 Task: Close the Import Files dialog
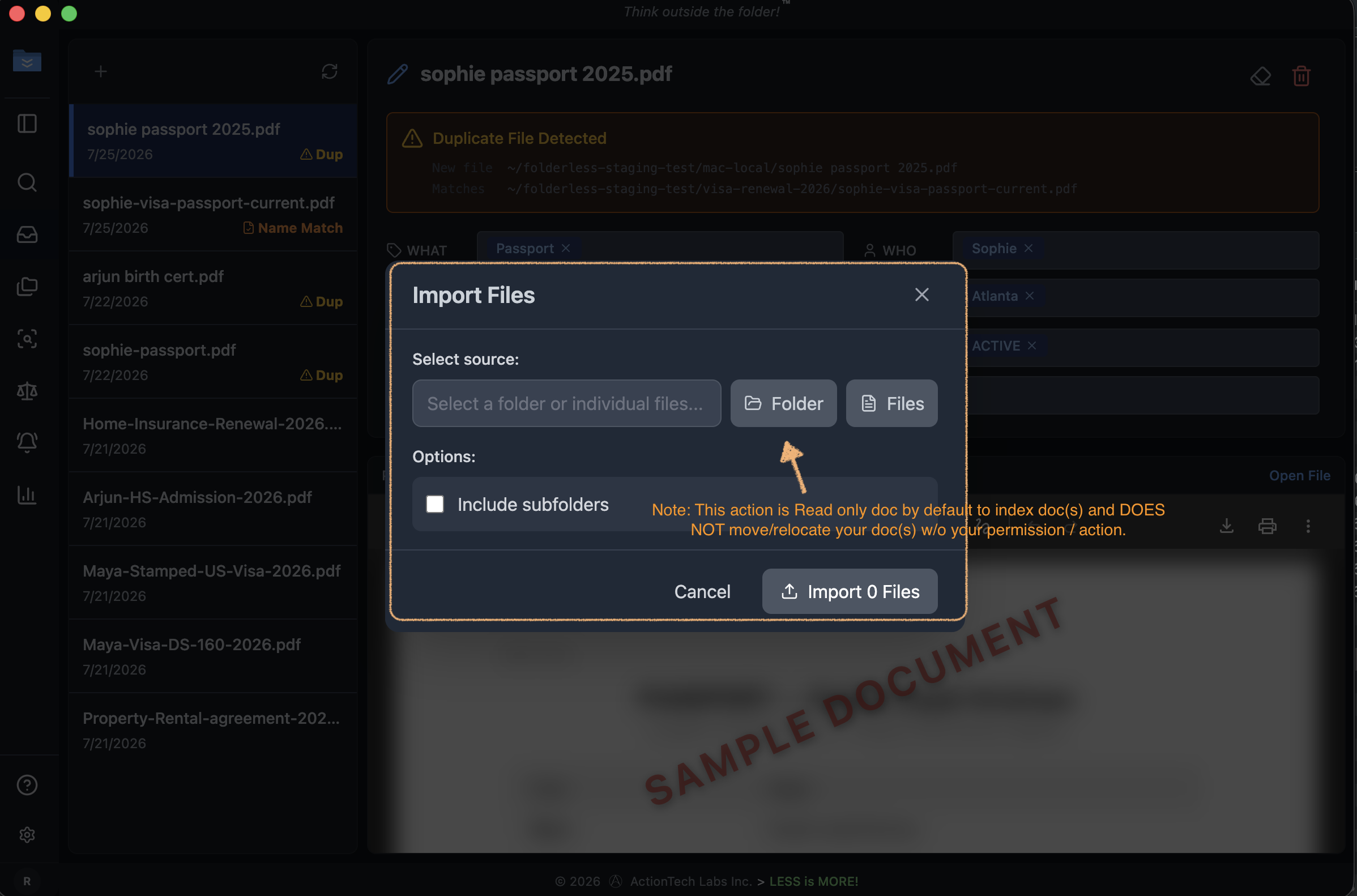921,295
